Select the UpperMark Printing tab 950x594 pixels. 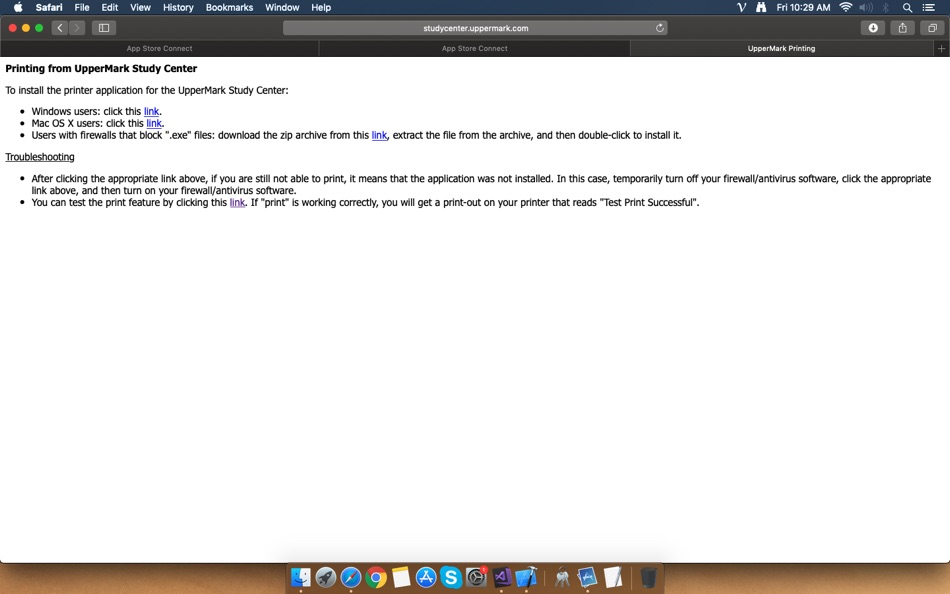[x=782, y=48]
